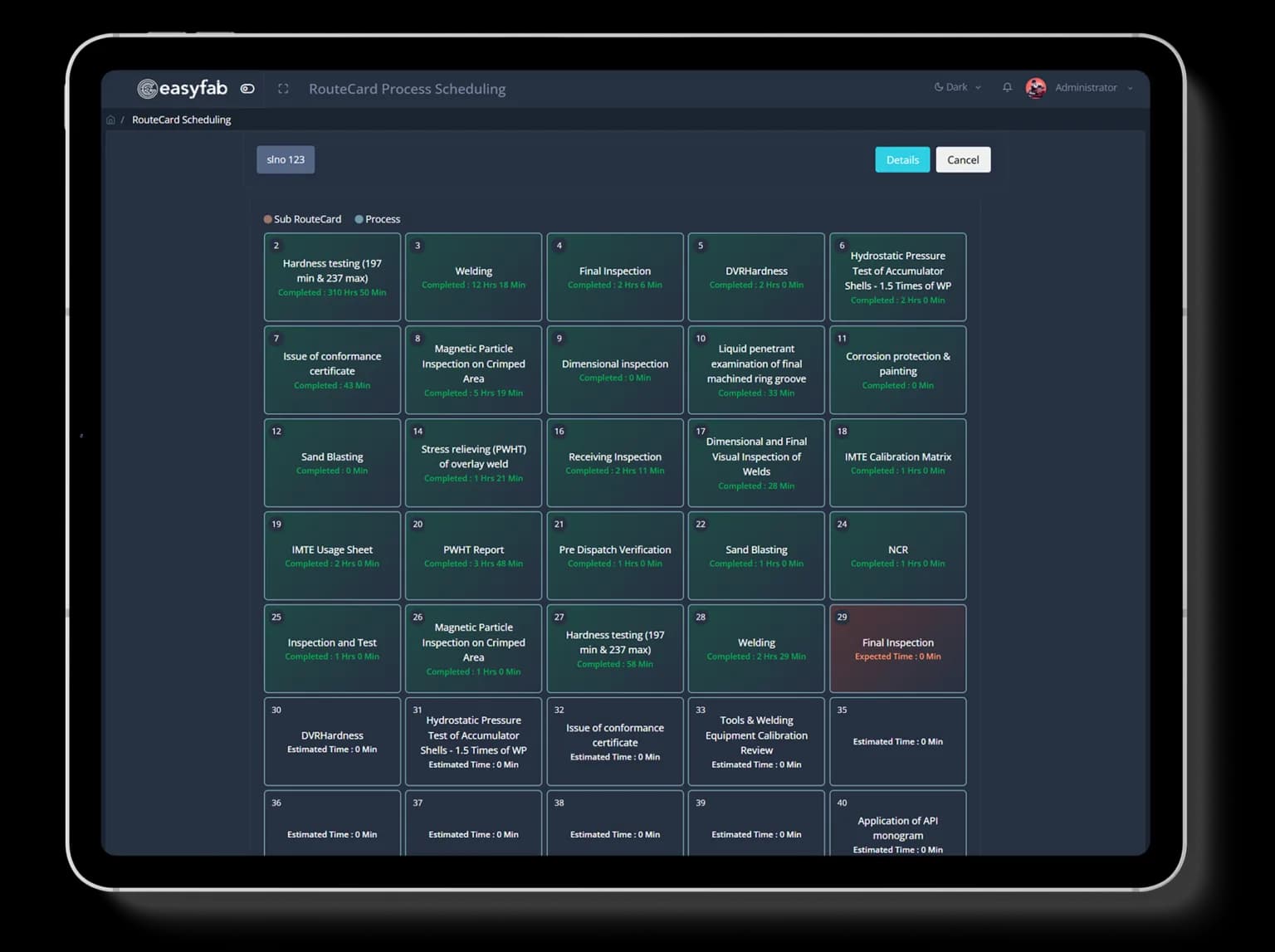Go to home via breadcrumb icon
The height and width of the screenshot is (952, 1275).
pyautogui.click(x=110, y=120)
